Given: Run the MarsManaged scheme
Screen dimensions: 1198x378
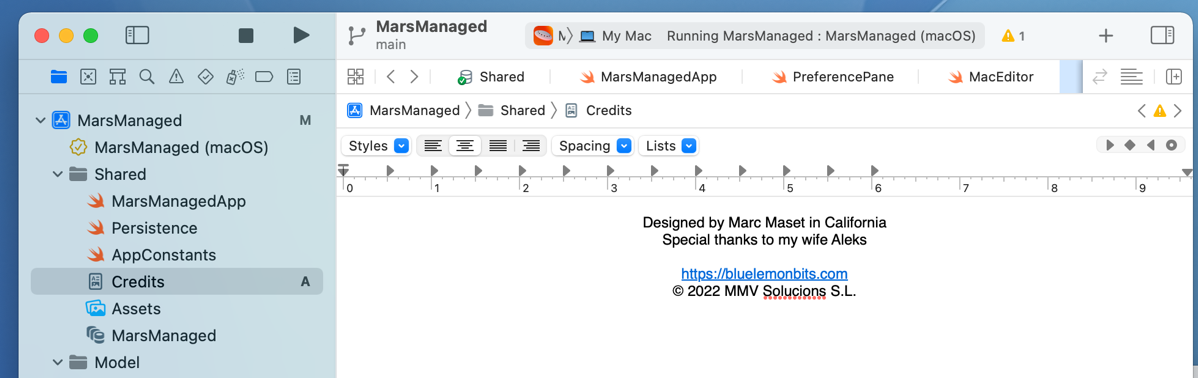Looking at the screenshot, I should pyautogui.click(x=301, y=35).
